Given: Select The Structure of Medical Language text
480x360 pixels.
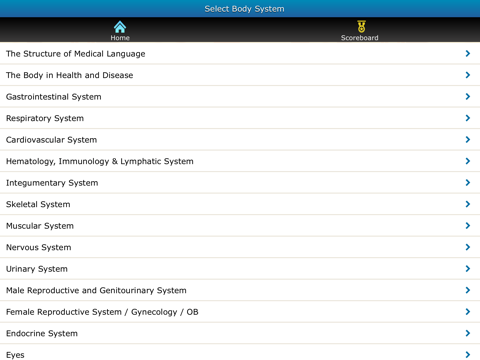Looking at the screenshot, I should click(76, 54).
